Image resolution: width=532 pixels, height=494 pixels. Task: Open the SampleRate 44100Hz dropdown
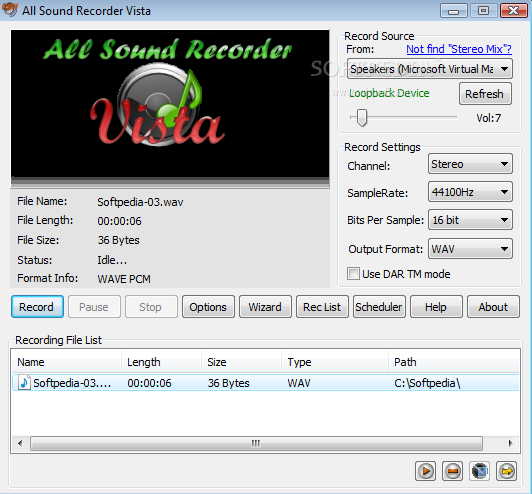tap(470, 192)
